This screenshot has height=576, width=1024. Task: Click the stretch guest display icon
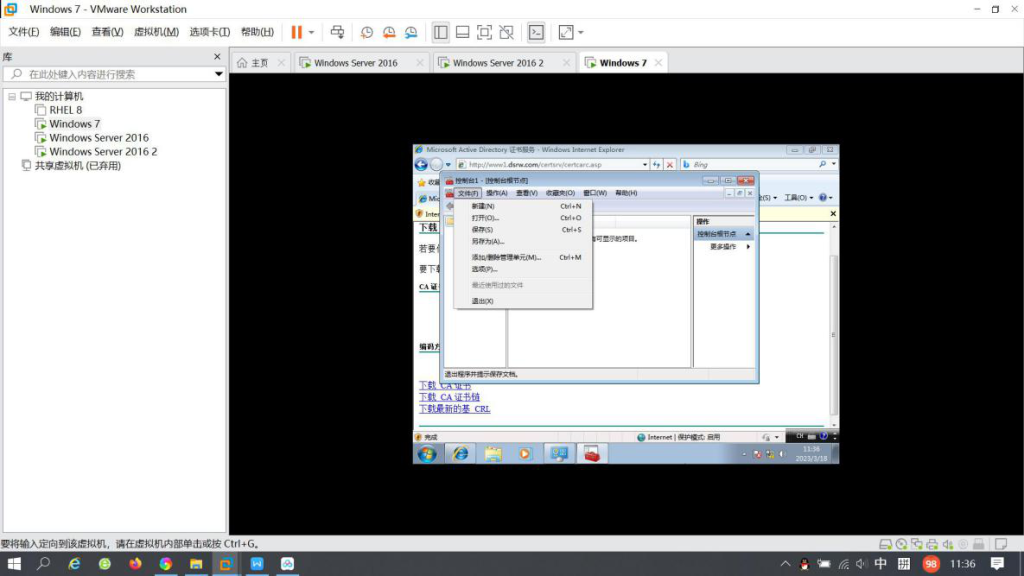pyautogui.click(x=566, y=32)
